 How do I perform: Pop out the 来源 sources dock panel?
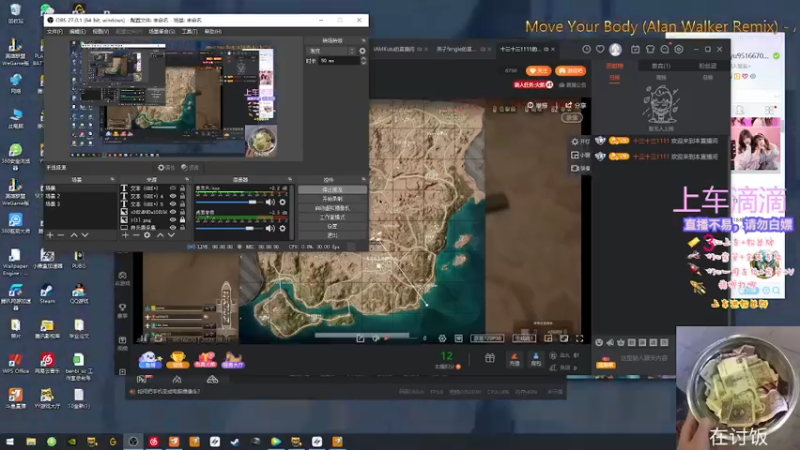point(187,180)
